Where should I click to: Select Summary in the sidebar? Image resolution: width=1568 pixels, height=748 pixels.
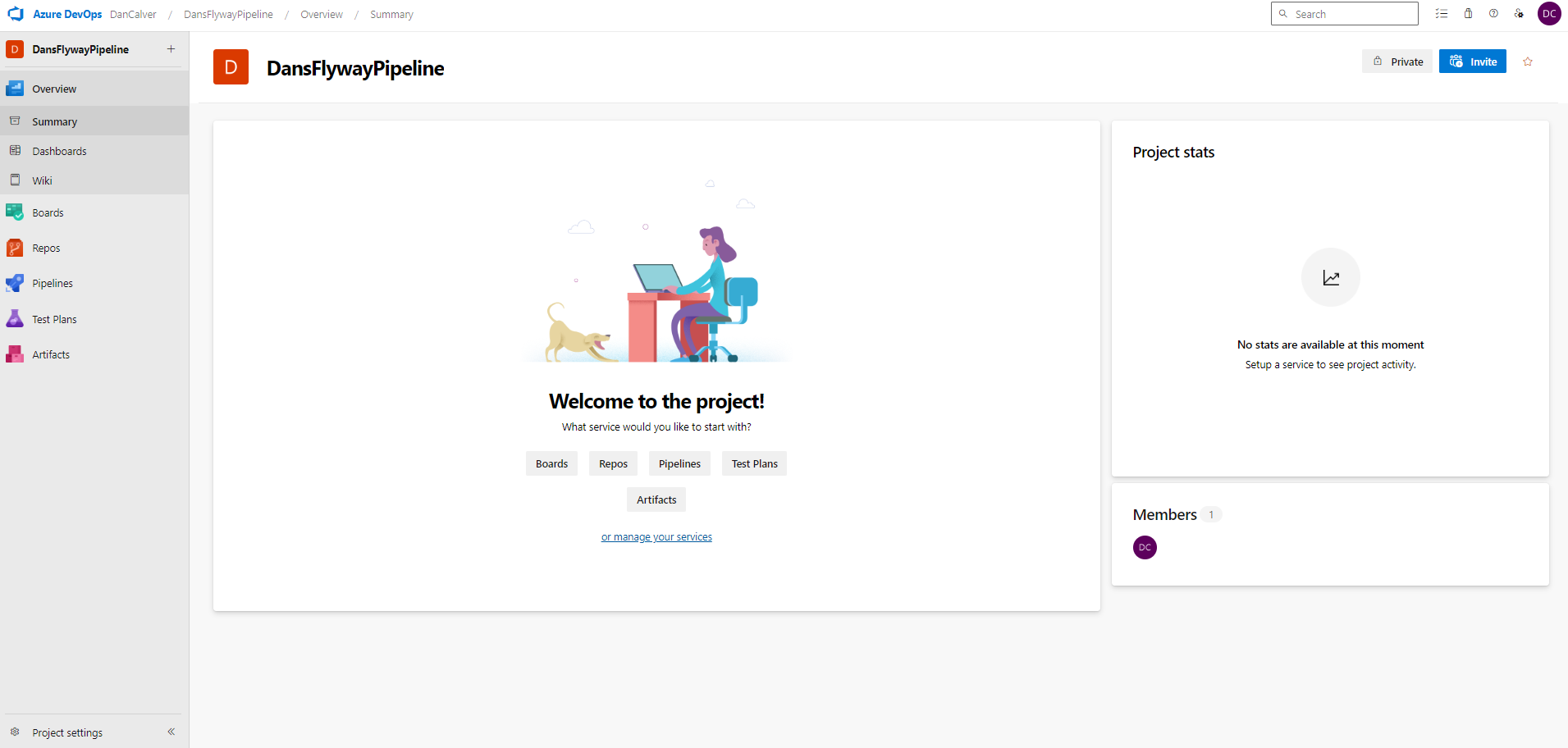pos(94,121)
